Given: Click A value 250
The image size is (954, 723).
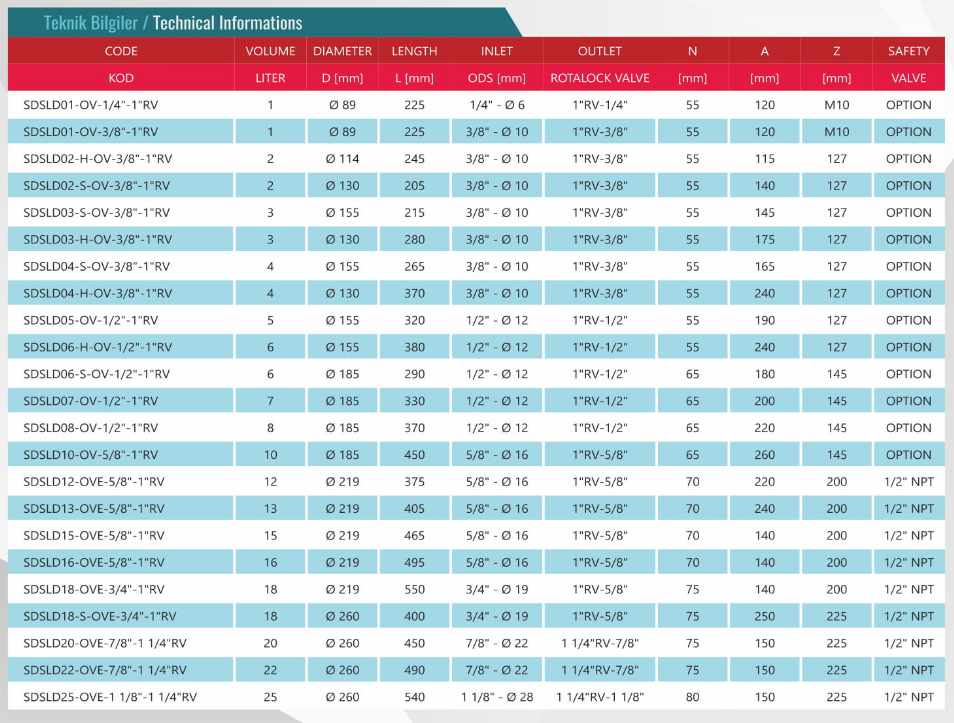Looking at the screenshot, I should coord(765,616).
